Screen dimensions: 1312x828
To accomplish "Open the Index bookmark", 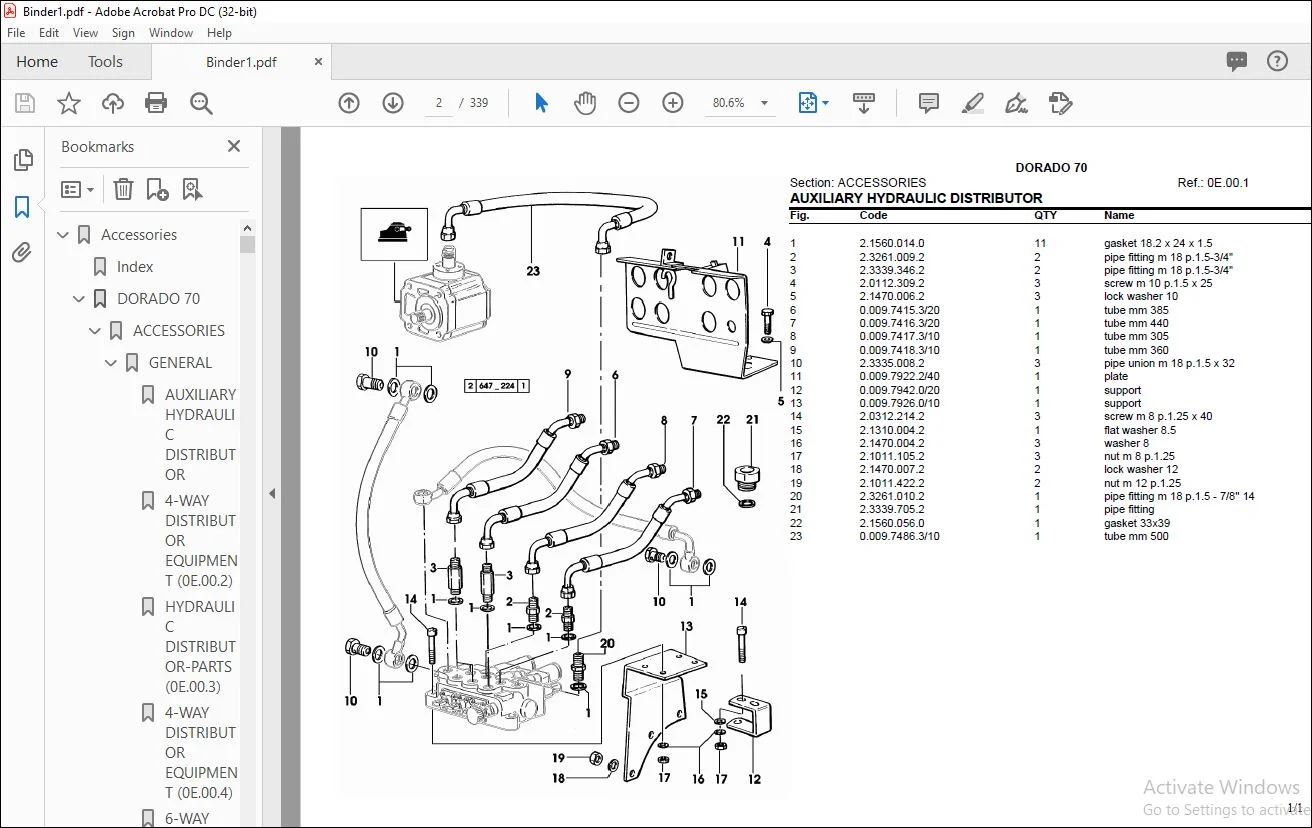I will click(x=135, y=267).
